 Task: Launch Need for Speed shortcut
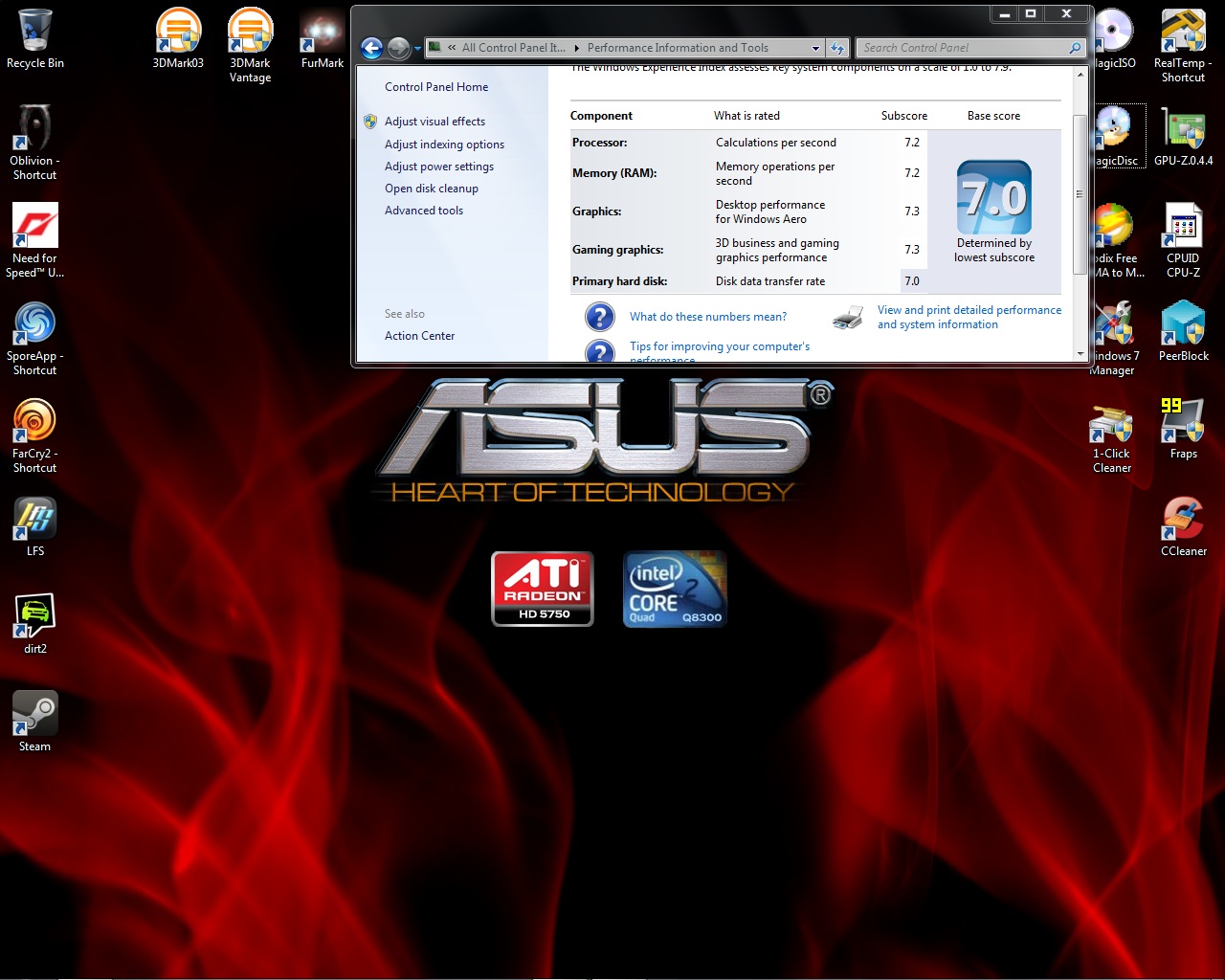click(35, 240)
